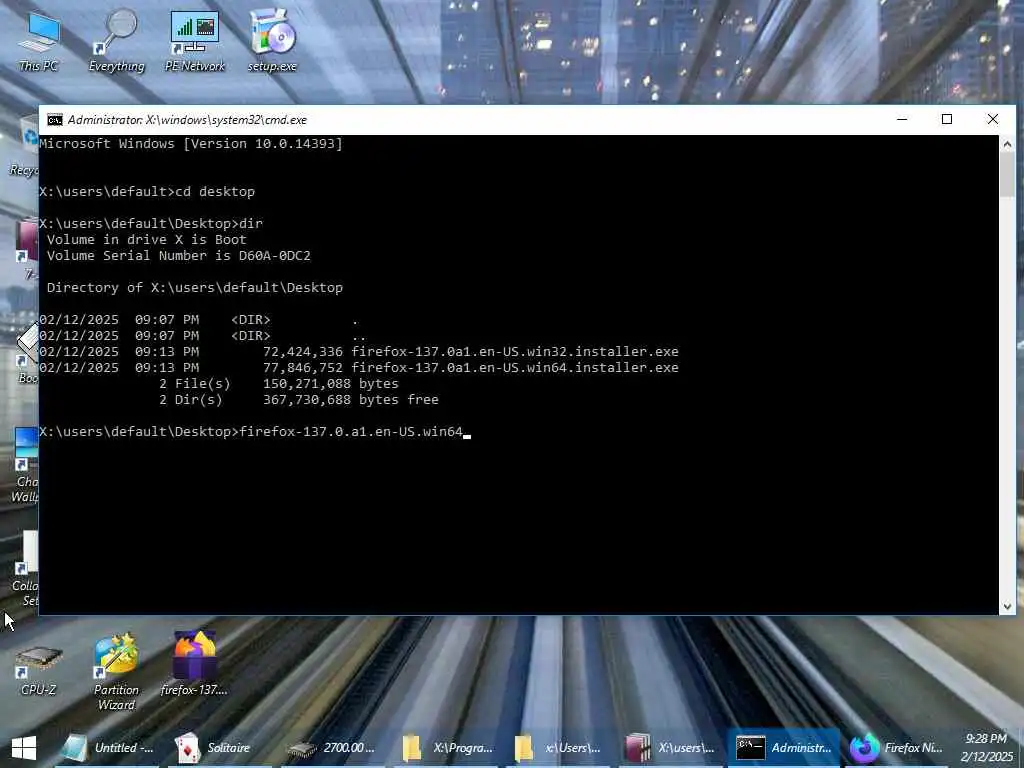Click the win64.installer.exe filename in dir listing
Screen dimensions: 1024x768
(x=515, y=368)
